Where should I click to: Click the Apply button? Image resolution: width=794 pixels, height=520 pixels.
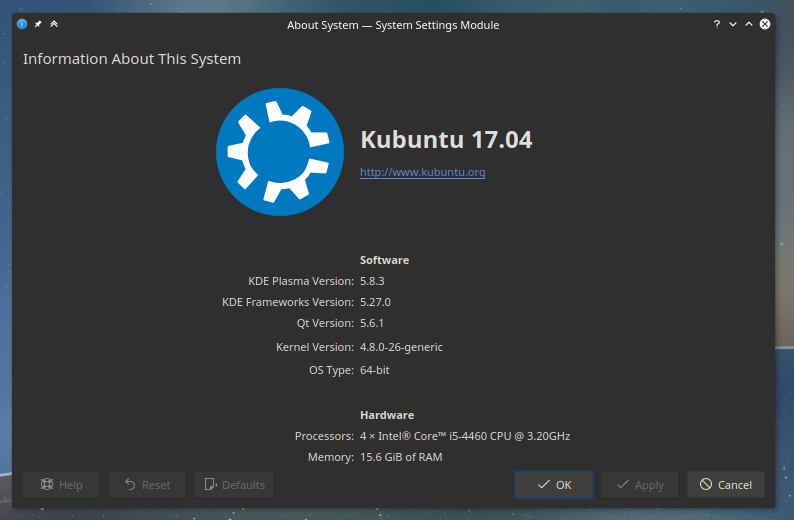640,485
